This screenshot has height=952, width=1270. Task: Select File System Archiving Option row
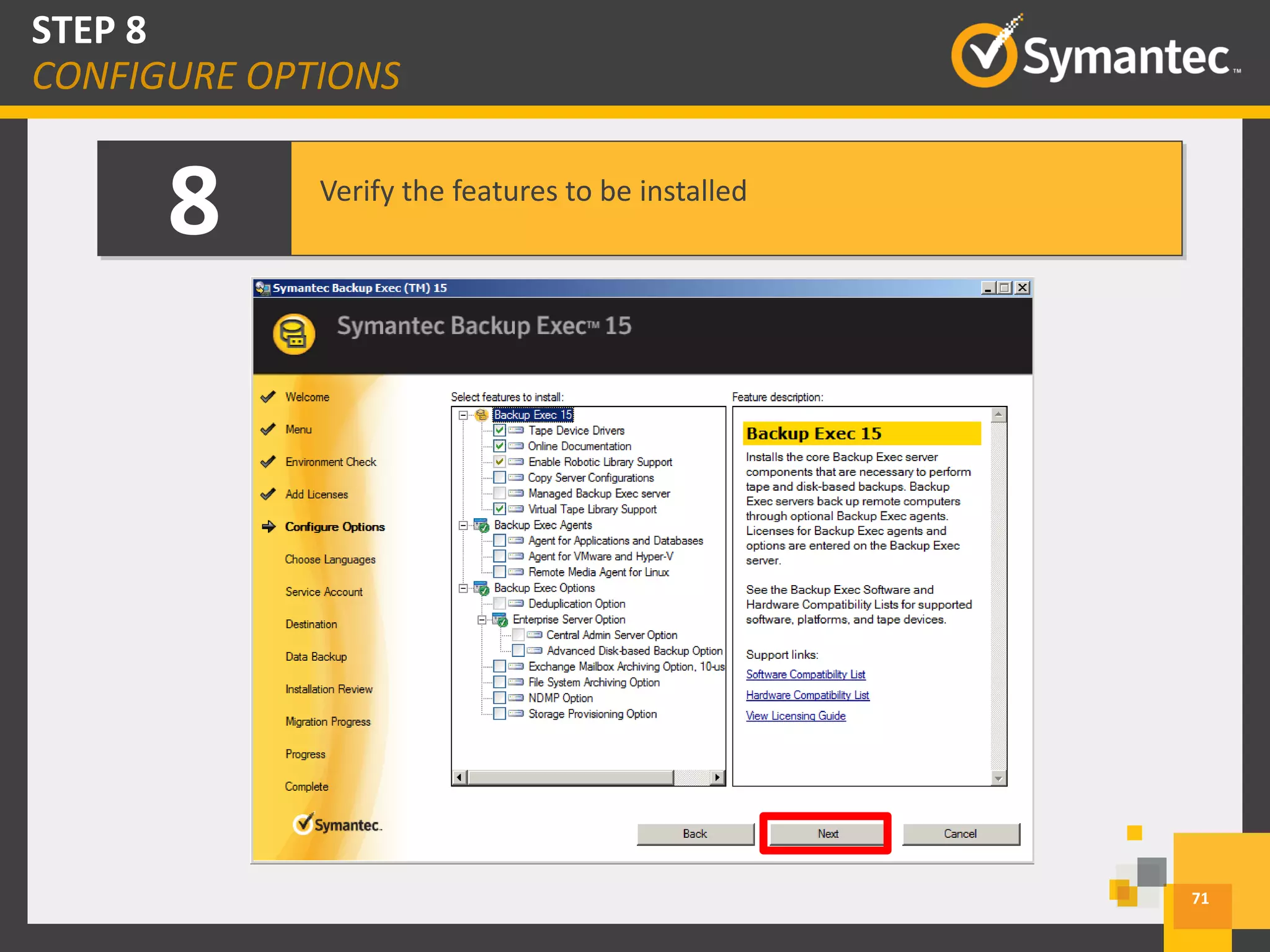[x=594, y=682]
